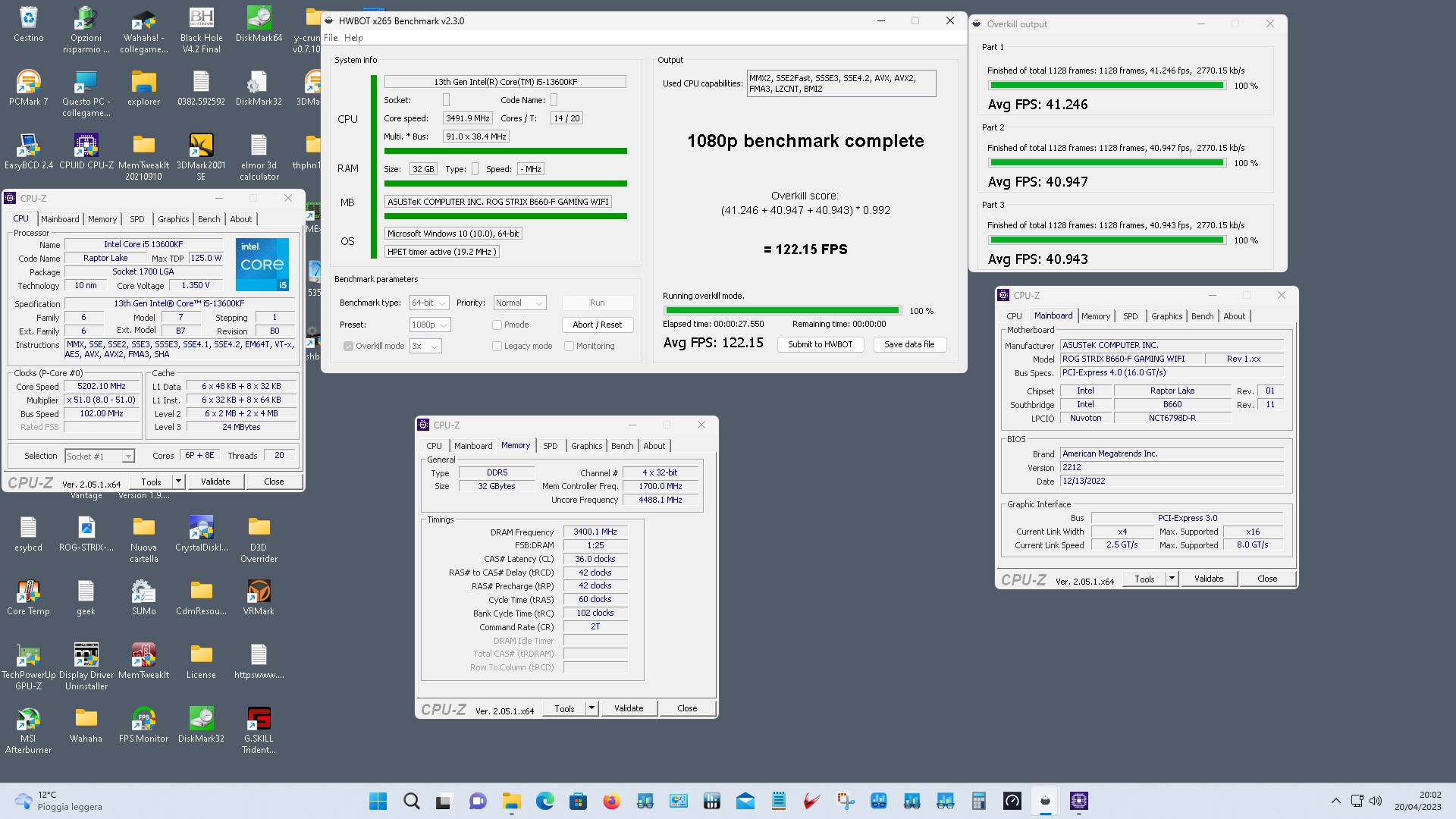Open the File menu in HWBOT x265
Screen dimensions: 1456x819
coord(331,38)
